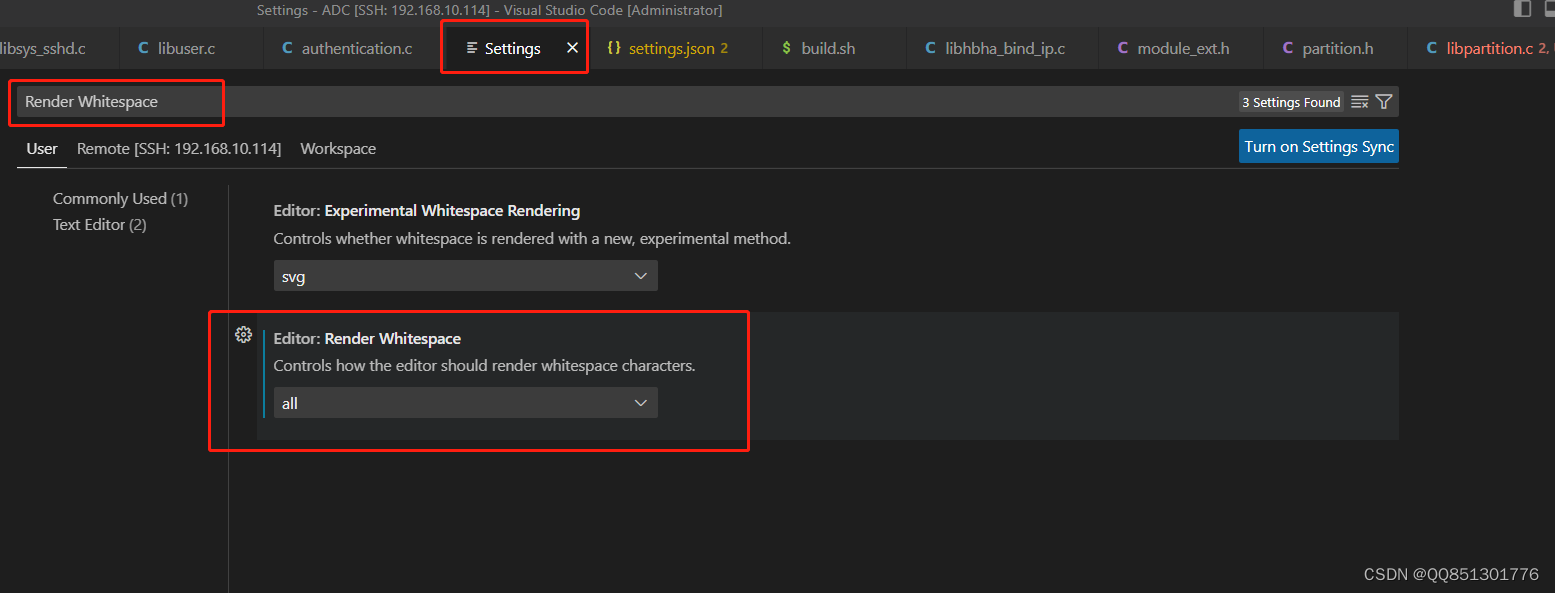Viewport: 1555px width, 593px height.
Task: Click the JSON braces icon on settings.json tab
Action: (x=613, y=47)
